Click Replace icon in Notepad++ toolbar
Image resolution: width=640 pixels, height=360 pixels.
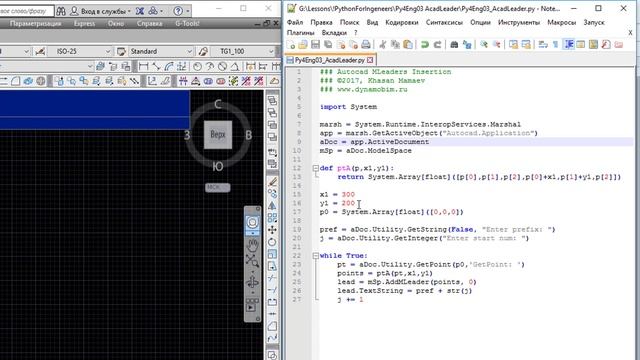click(467, 44)
